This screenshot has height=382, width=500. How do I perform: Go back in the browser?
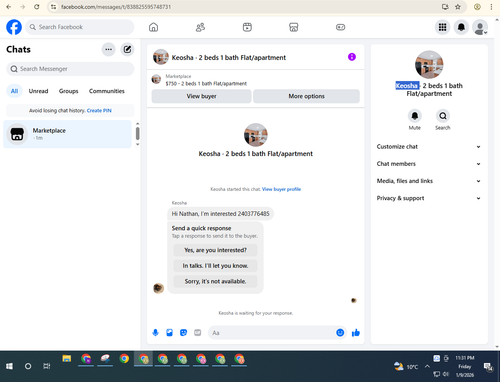click(9, 7)
